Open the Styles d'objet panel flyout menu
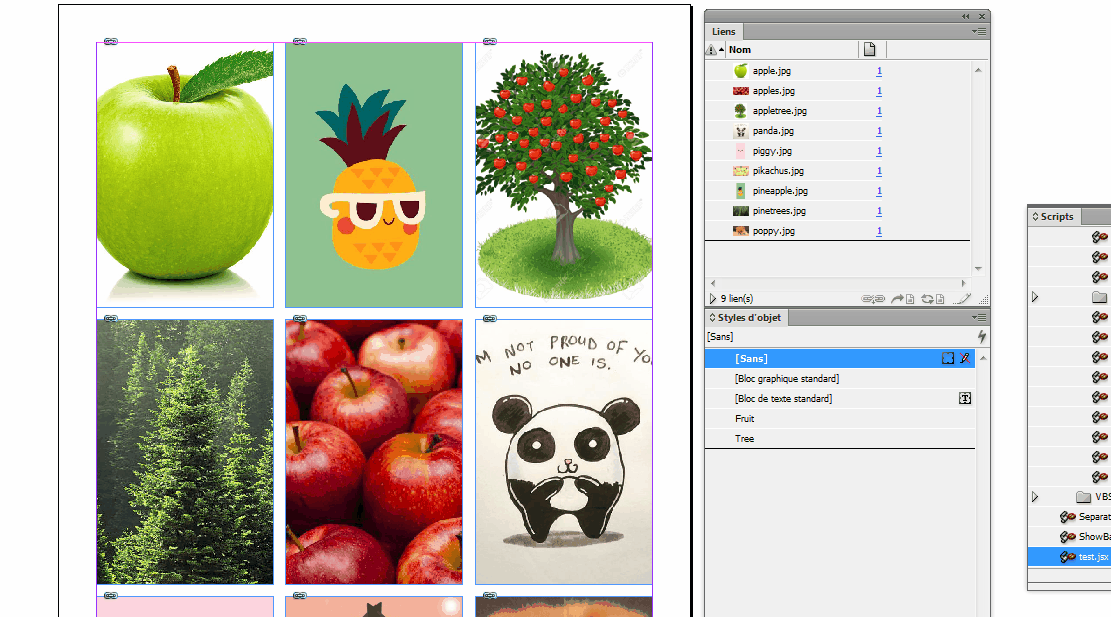1111x617 pixels. [979, 317]
